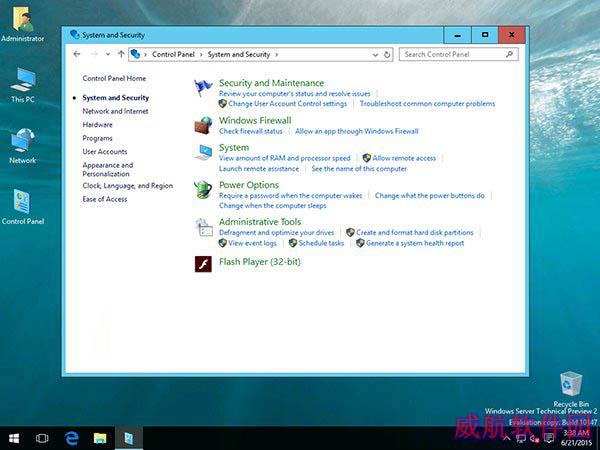Open Clock, Language, and Region
The height and width of the screenshot is (450, 600).
pos(128,186)
